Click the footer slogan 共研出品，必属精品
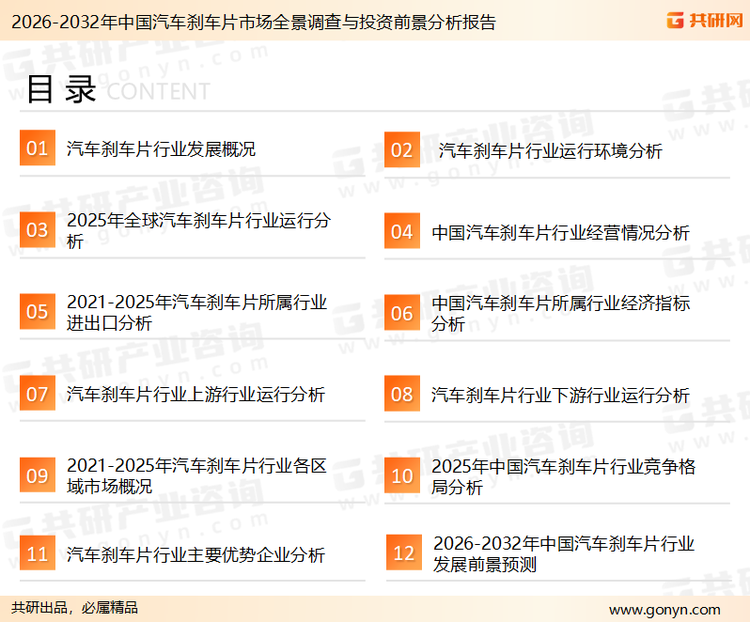The height and width of the screenshot is (622, 750). coord(75,608)
